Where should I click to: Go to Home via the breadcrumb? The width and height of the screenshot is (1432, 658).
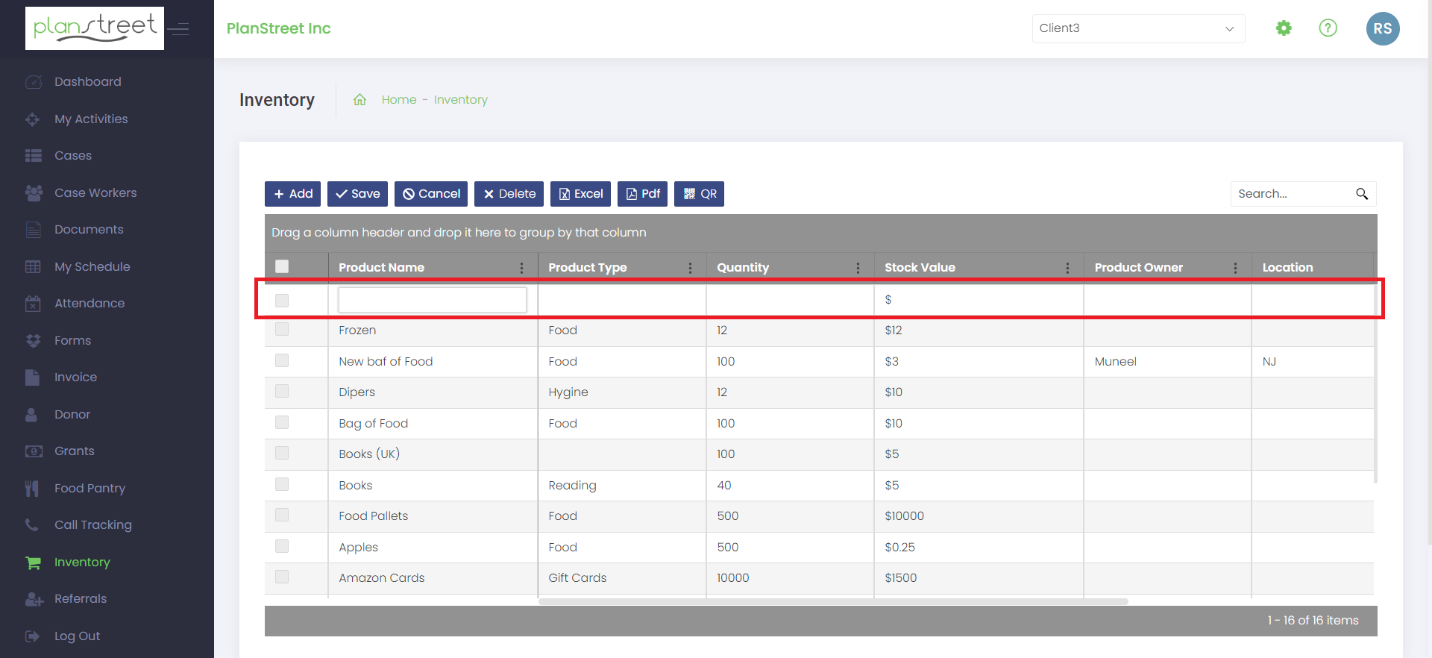pos(398,99)
